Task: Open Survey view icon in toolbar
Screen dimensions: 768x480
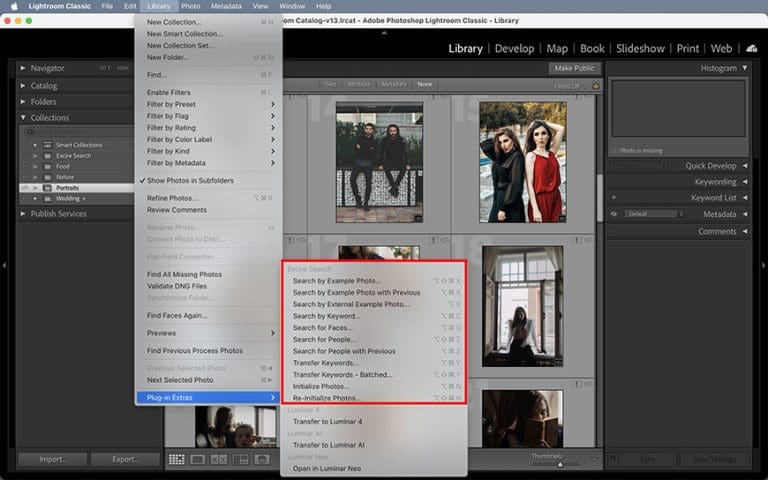Action: (x=240, y=459)
